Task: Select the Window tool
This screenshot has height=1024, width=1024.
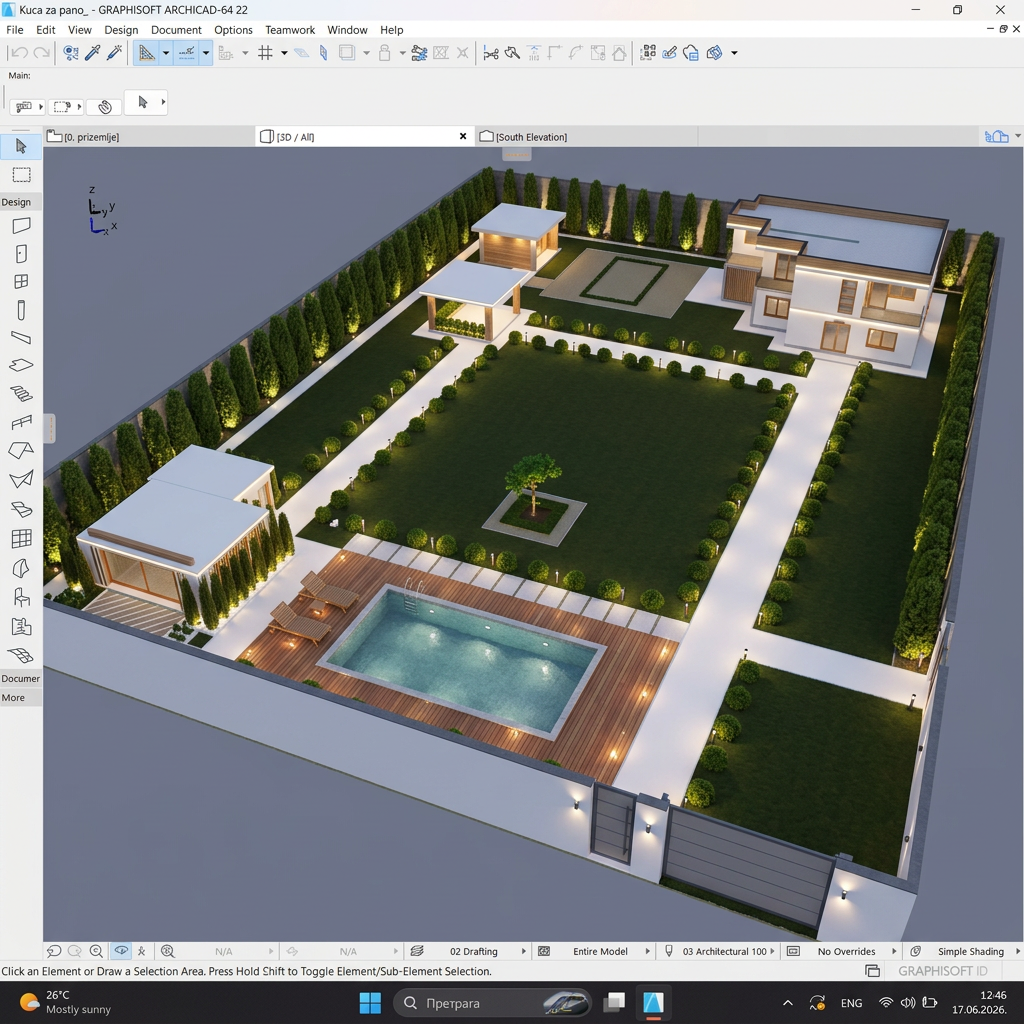Action: (21, 281)
